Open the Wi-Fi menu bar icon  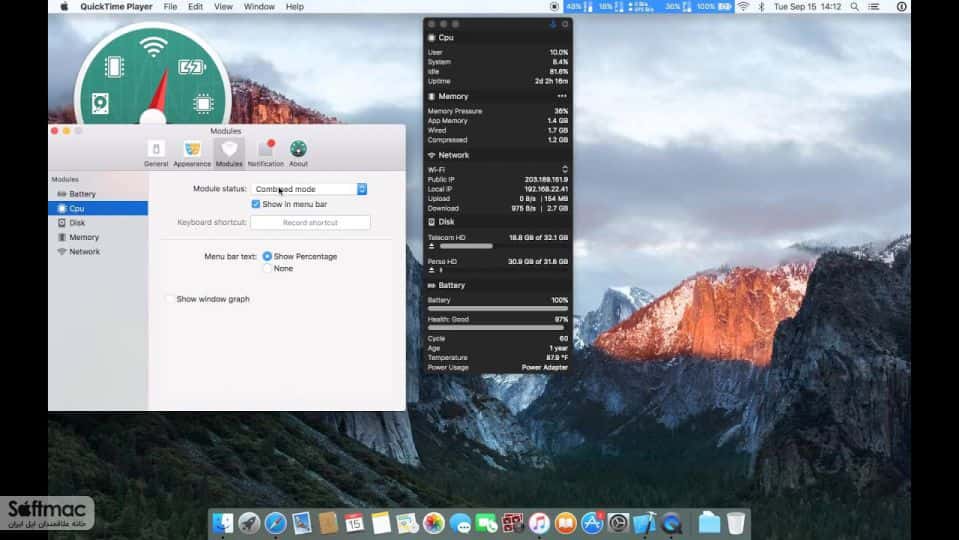point(743,7)
